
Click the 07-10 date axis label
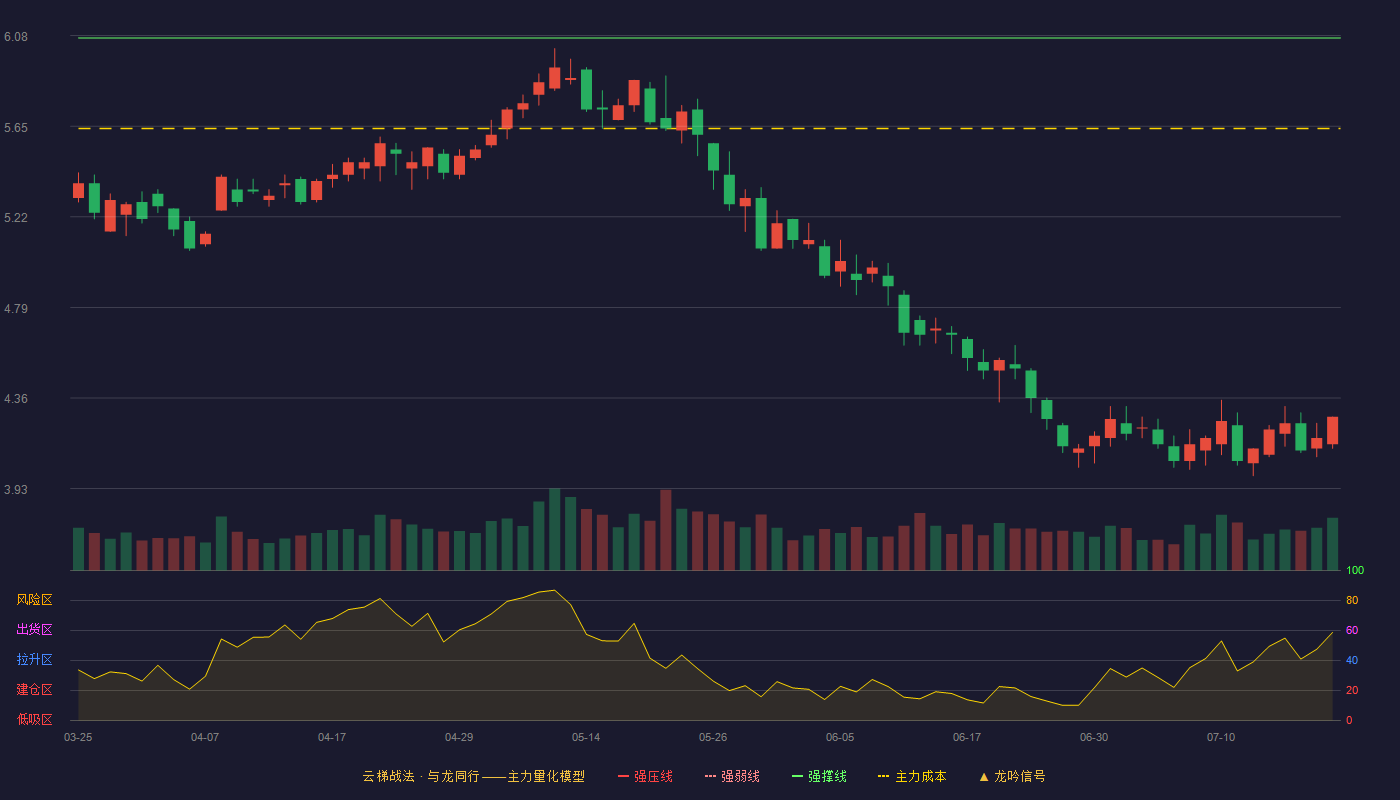coord(1221,737)
